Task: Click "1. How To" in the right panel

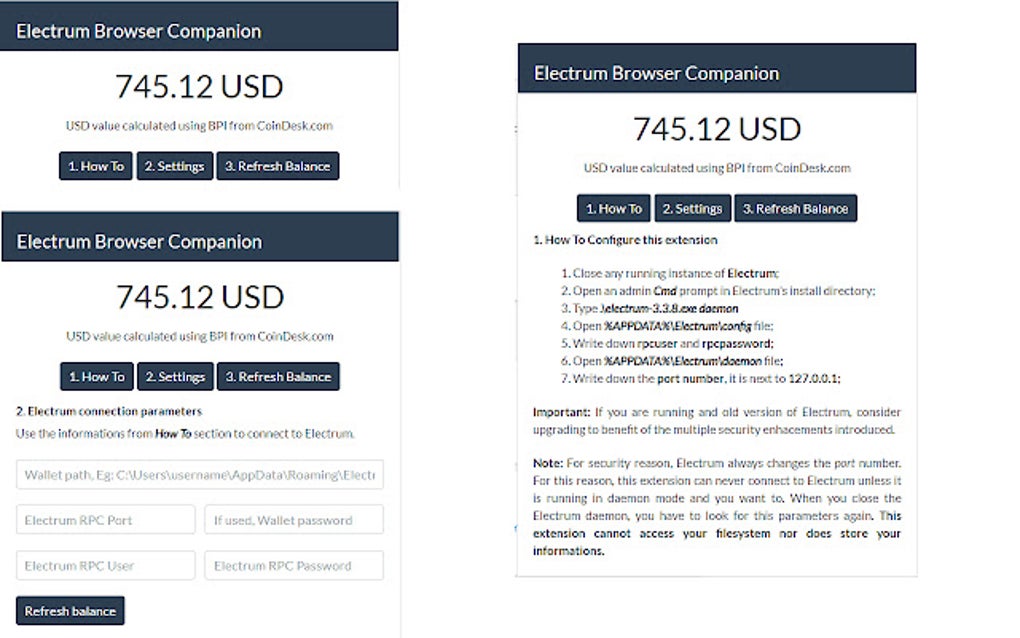Action: 613,208
